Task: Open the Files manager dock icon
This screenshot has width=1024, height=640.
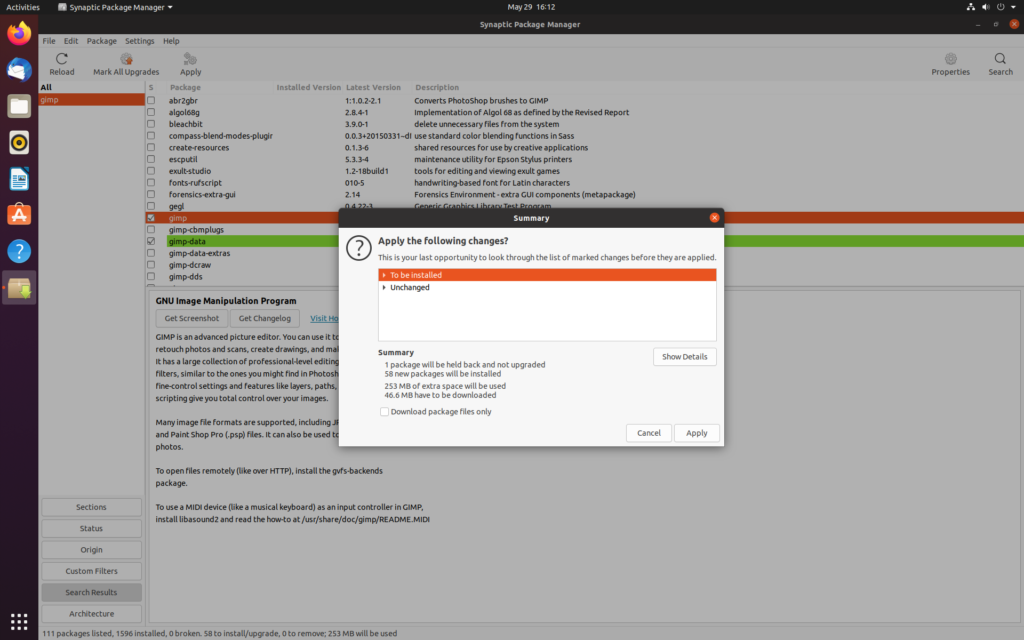Action: click(19, 106)
